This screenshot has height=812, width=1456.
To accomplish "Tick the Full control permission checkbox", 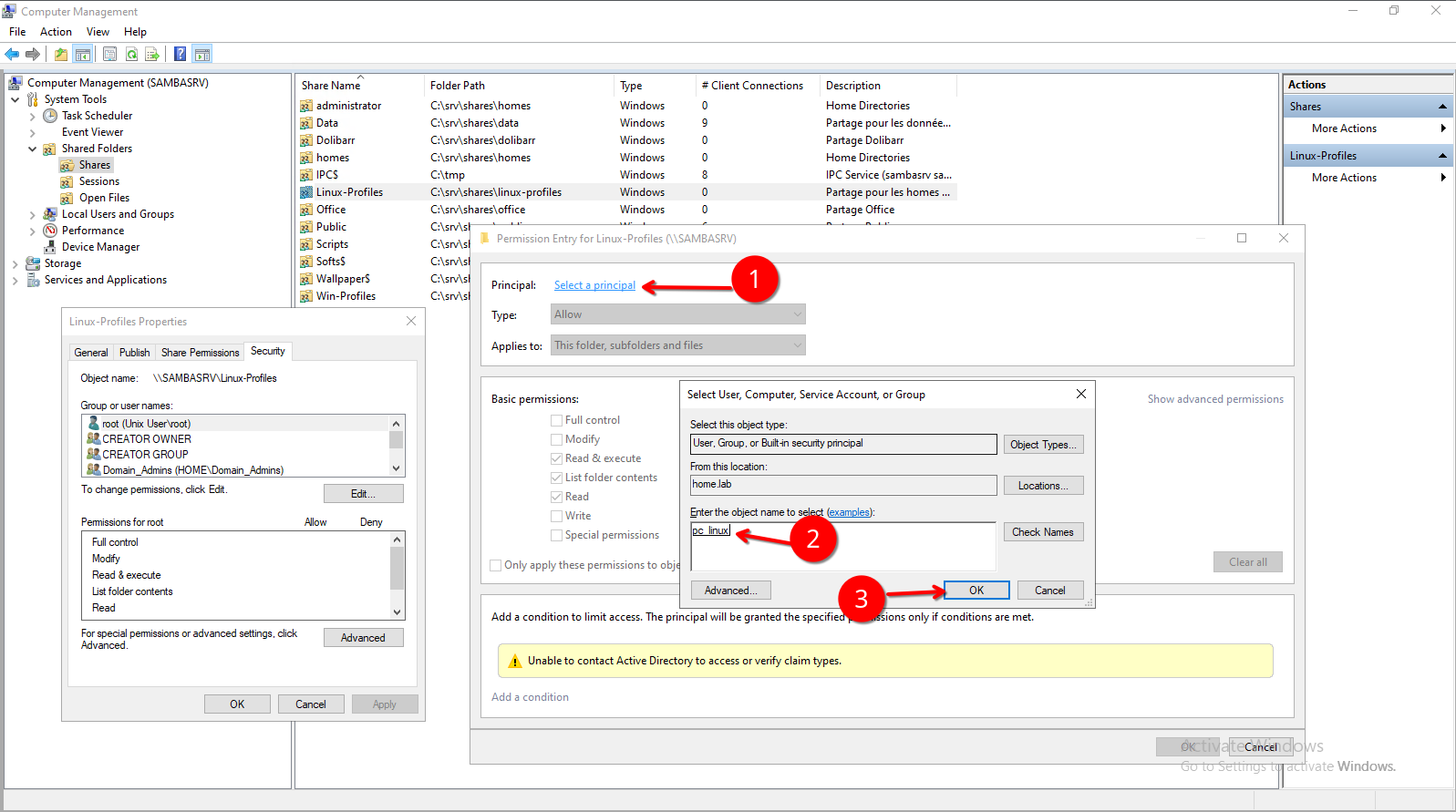I will coord(556,420).
